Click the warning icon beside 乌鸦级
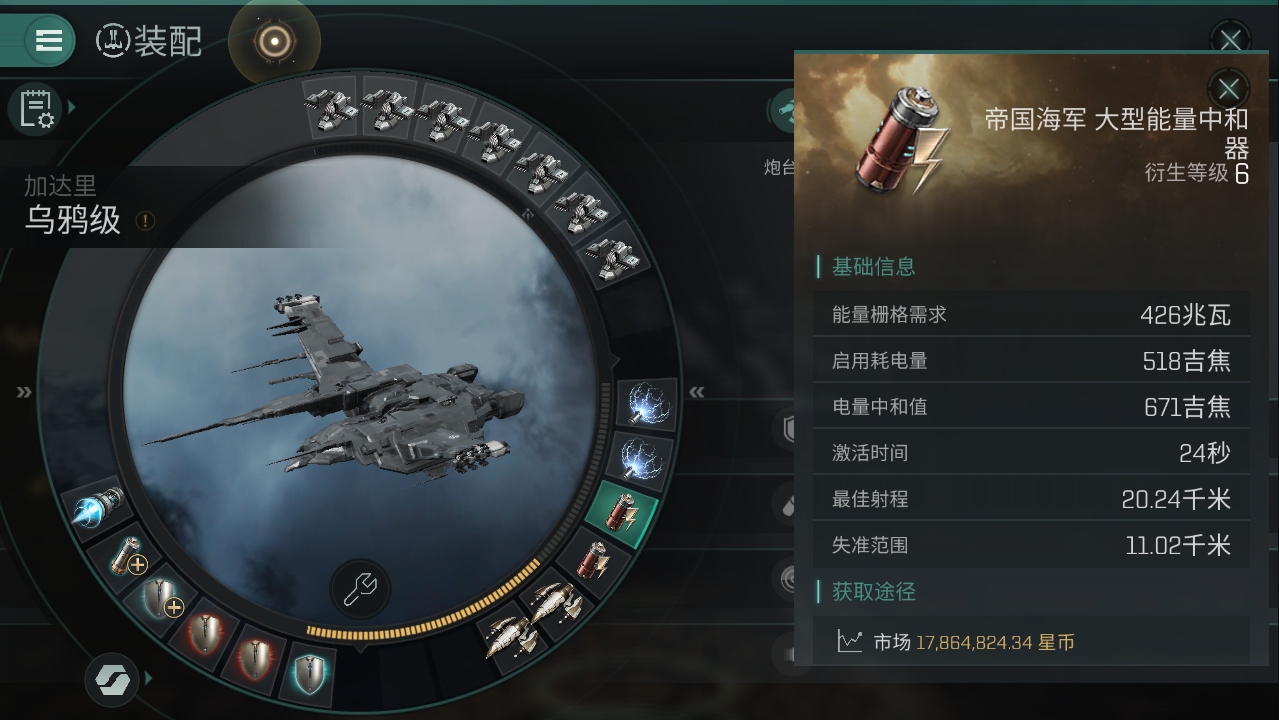 click(x=145, y=220)
